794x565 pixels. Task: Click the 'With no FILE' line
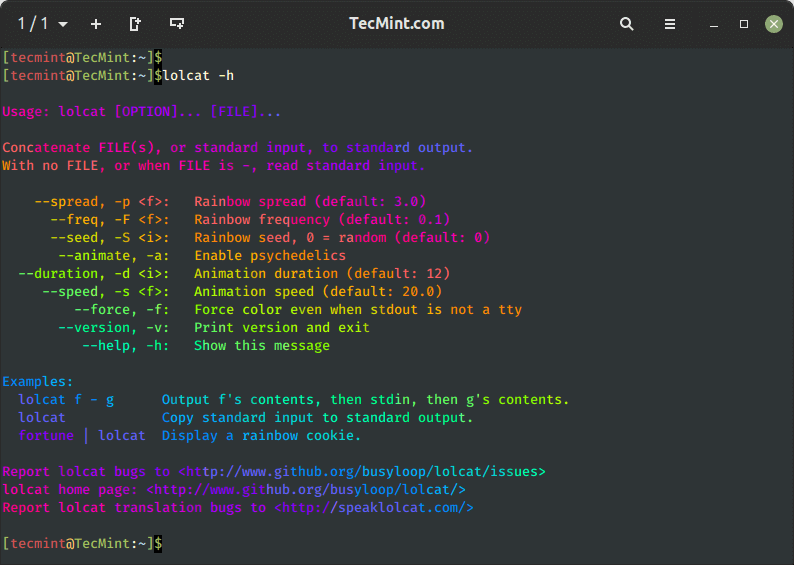pyautogui.click(x=213, y=166)
